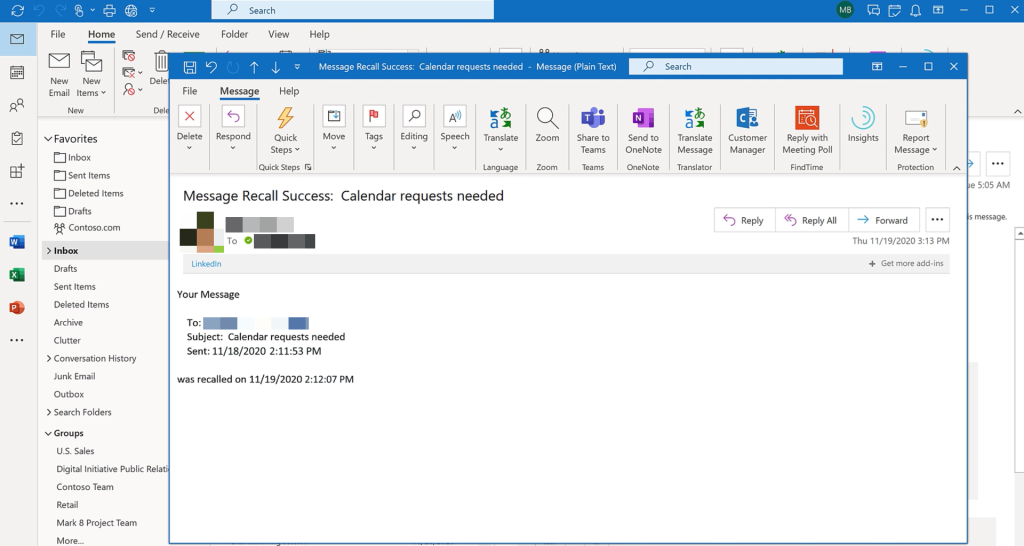Collapse the Favorites folder group
This screenshot has height=546, width=1024.
(x=49, y=139)
